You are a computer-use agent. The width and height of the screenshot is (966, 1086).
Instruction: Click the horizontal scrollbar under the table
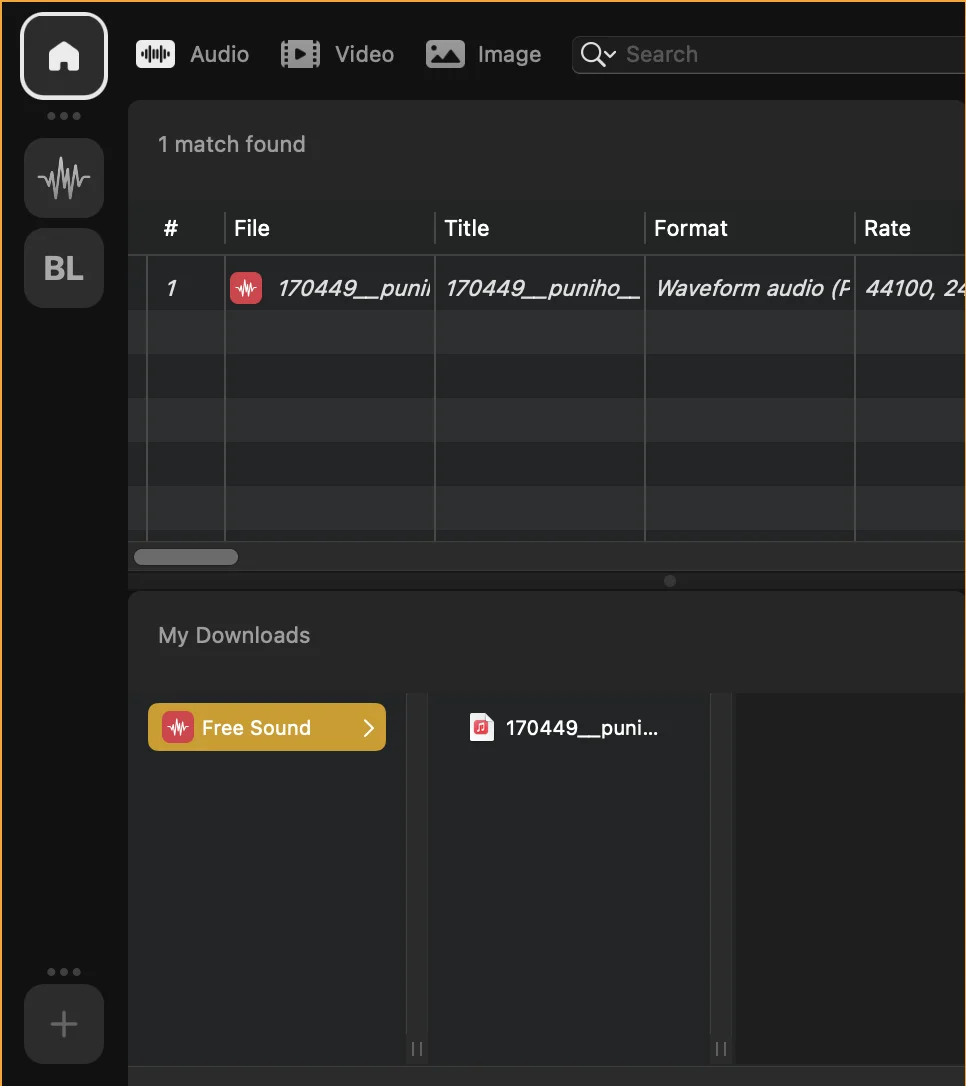[186, 557]
